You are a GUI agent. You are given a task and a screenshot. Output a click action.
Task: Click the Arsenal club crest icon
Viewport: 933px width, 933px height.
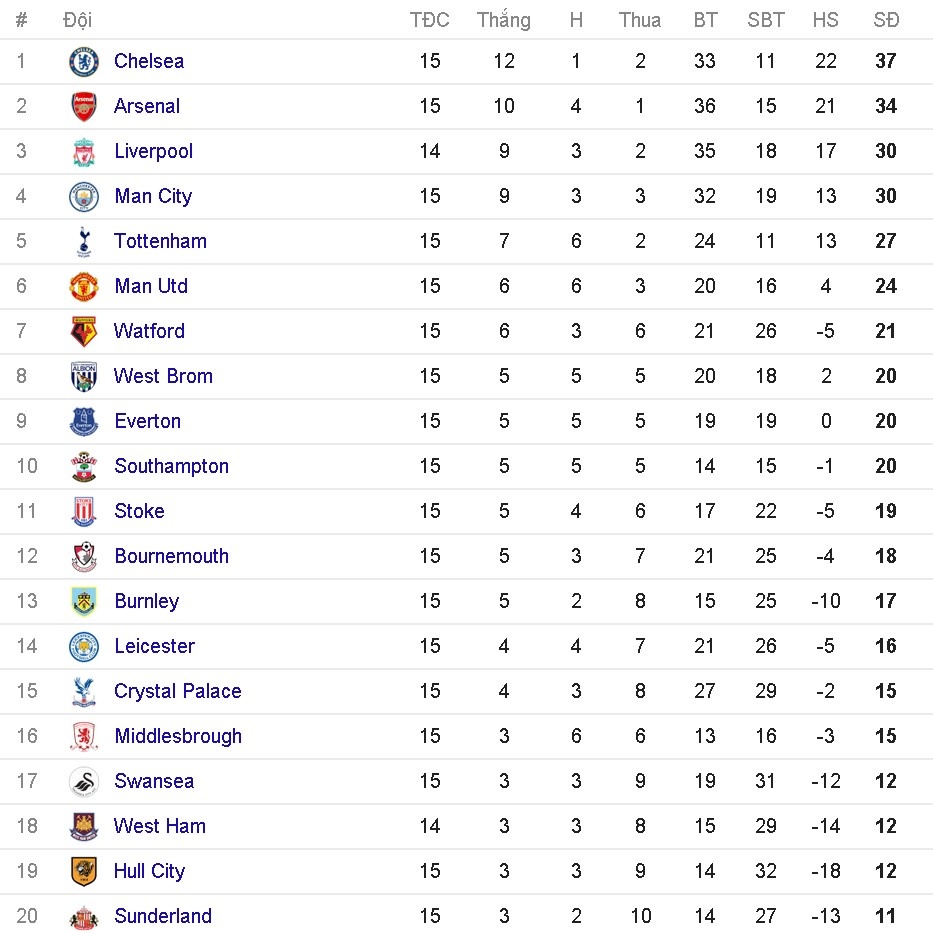click(84, 107)
